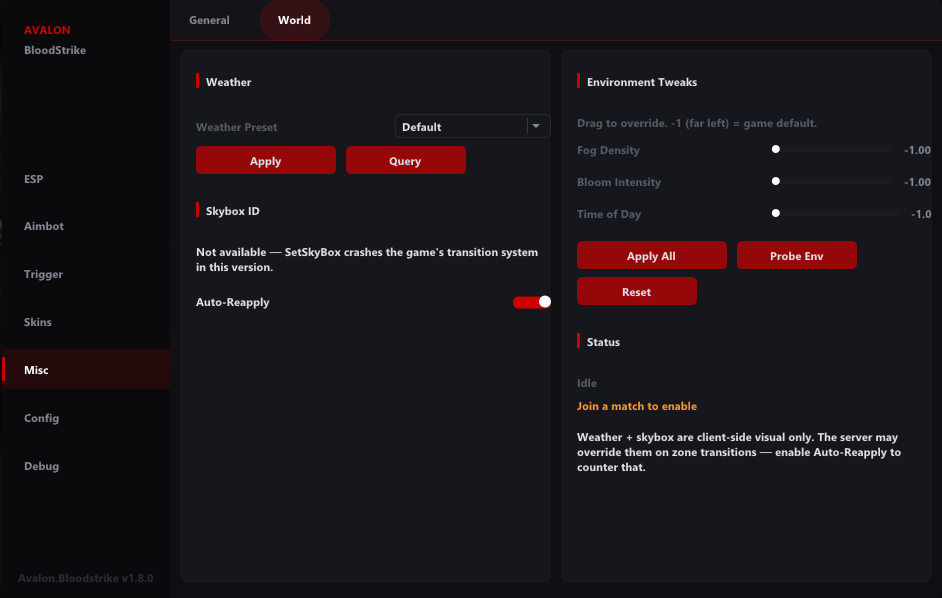
Task: Click the Fog Density label
Action: click(608, 150)
